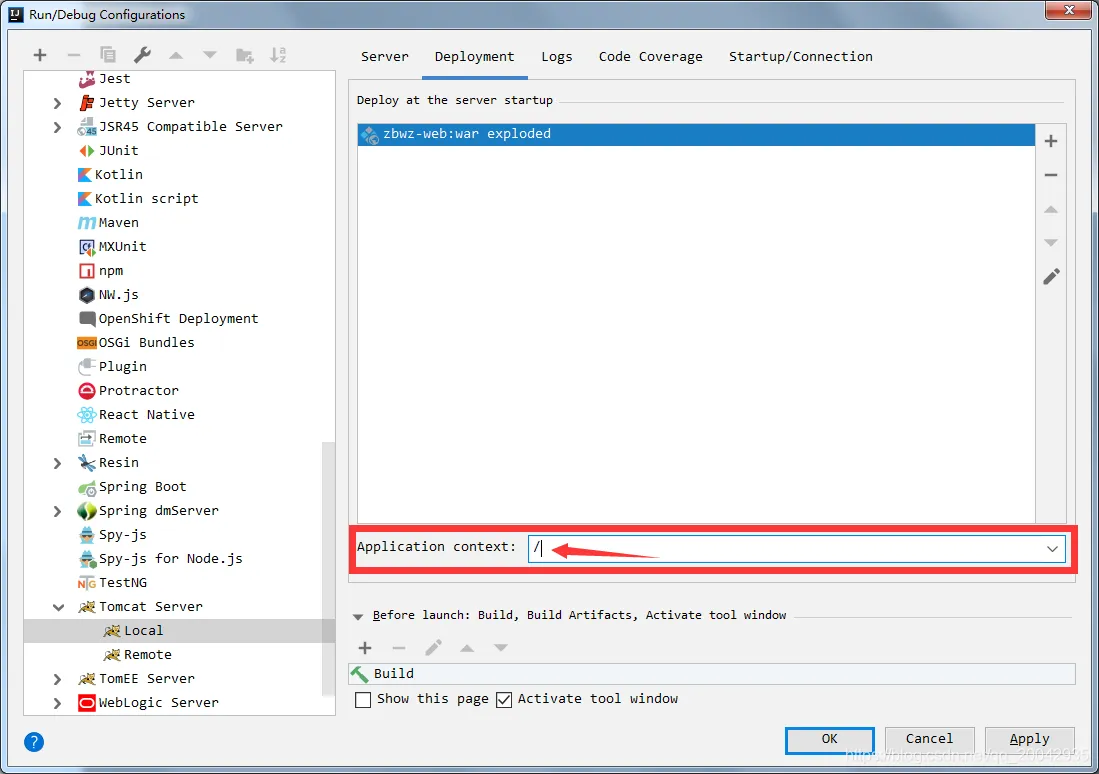Switch to Server tab
Screen dimensions: 1099x774
pos(385,57)
